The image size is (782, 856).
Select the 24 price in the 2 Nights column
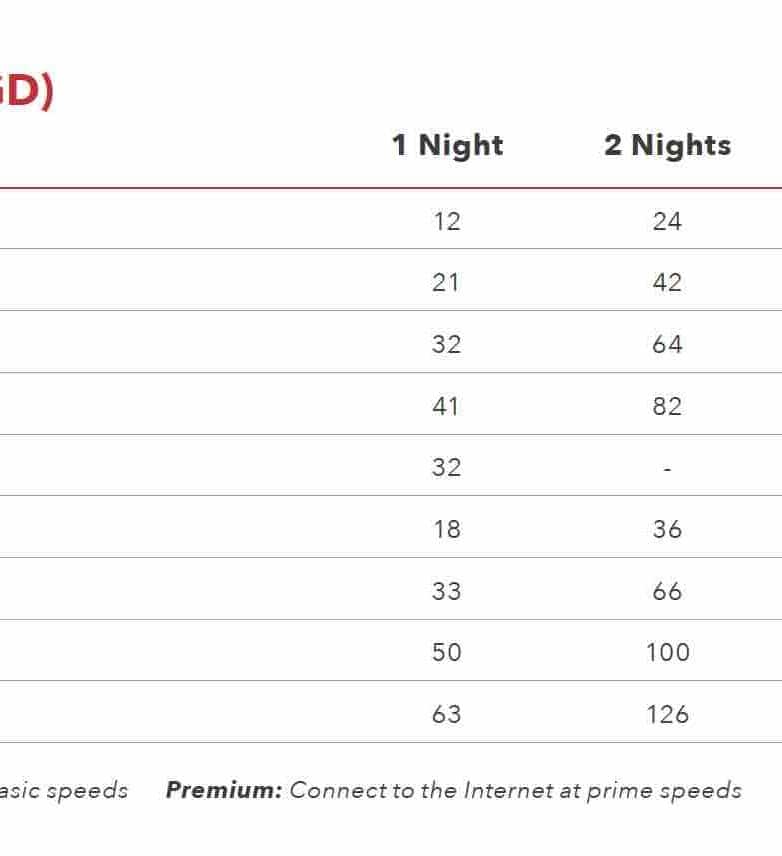667,221
